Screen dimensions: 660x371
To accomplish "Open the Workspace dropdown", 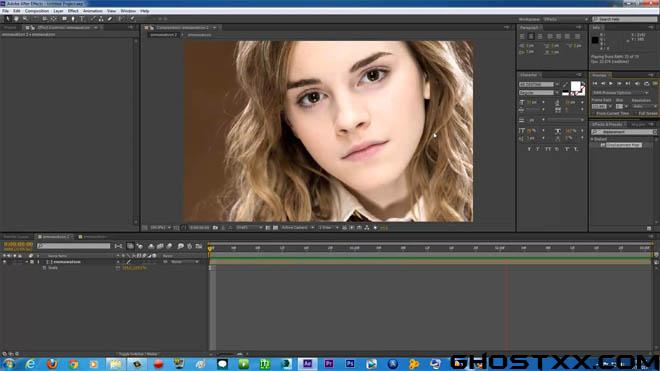I will 565,19.
